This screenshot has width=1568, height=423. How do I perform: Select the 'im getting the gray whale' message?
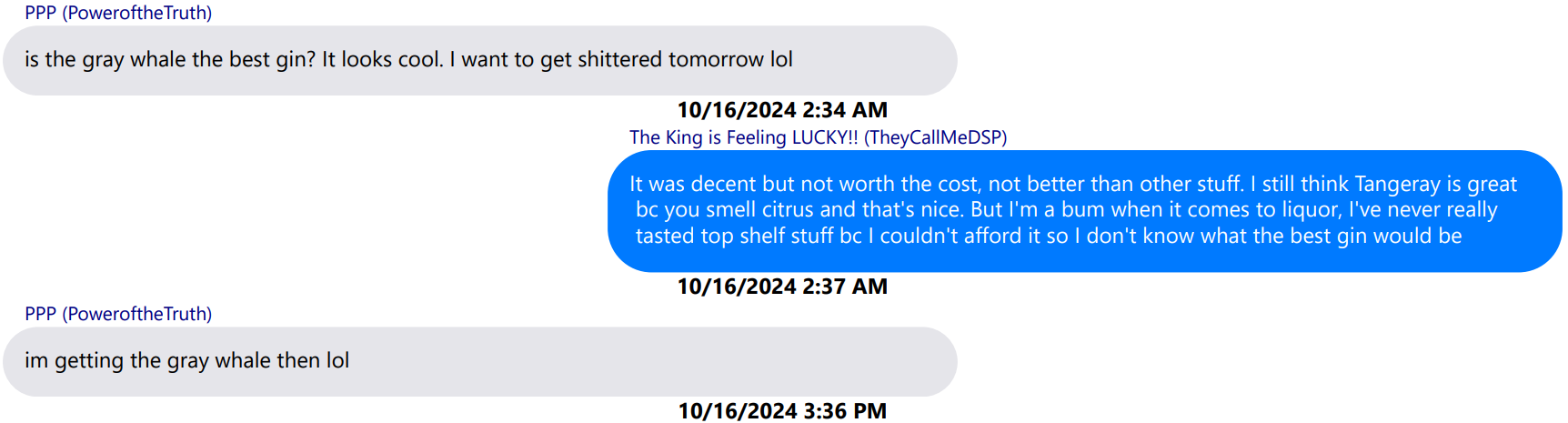[x=480, y=361]
